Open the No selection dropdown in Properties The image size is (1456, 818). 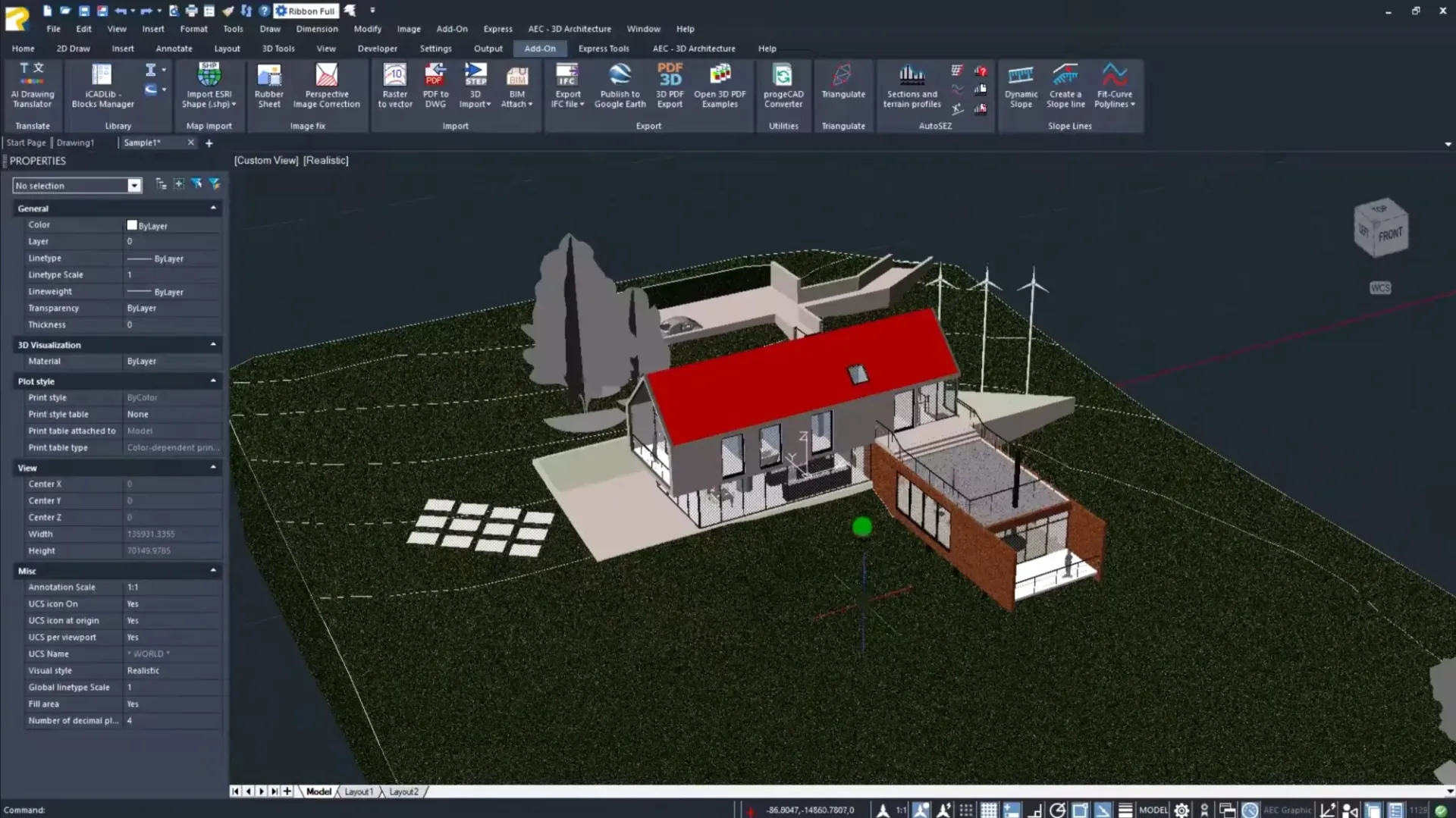click(133, 185)
